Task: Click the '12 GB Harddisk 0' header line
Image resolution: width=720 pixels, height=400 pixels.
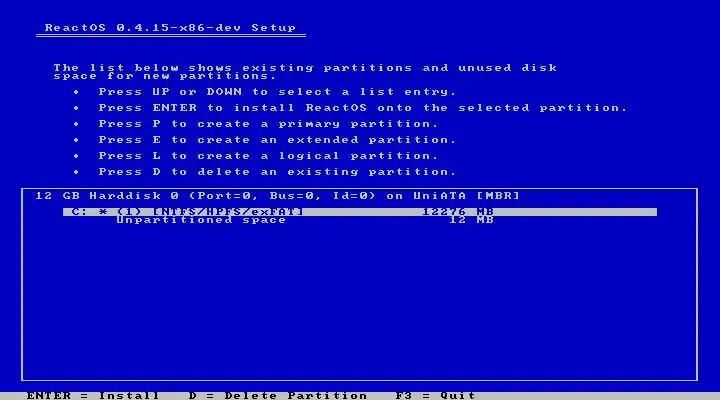Action: point(277,196)
